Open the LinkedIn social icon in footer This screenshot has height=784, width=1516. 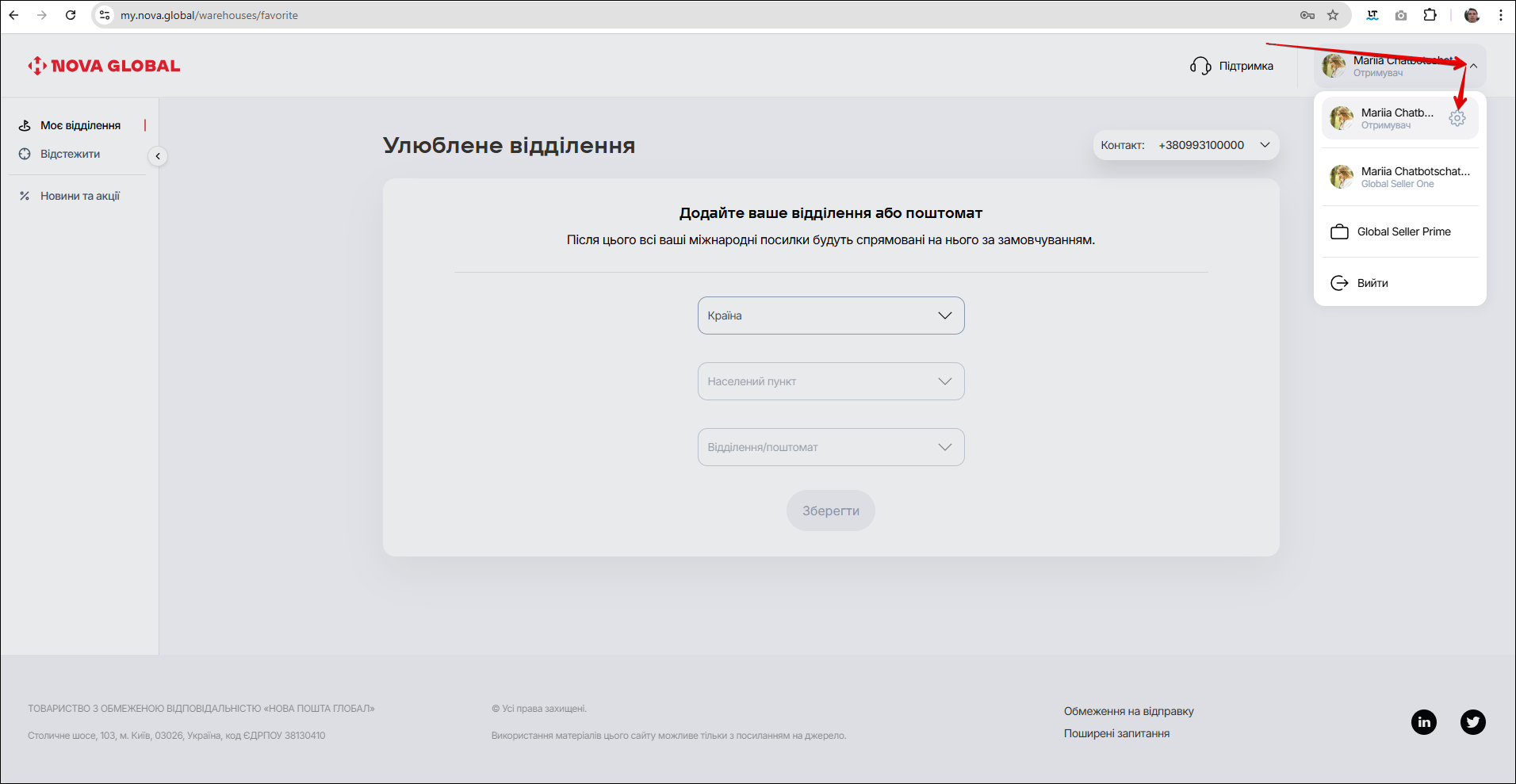1423,722
